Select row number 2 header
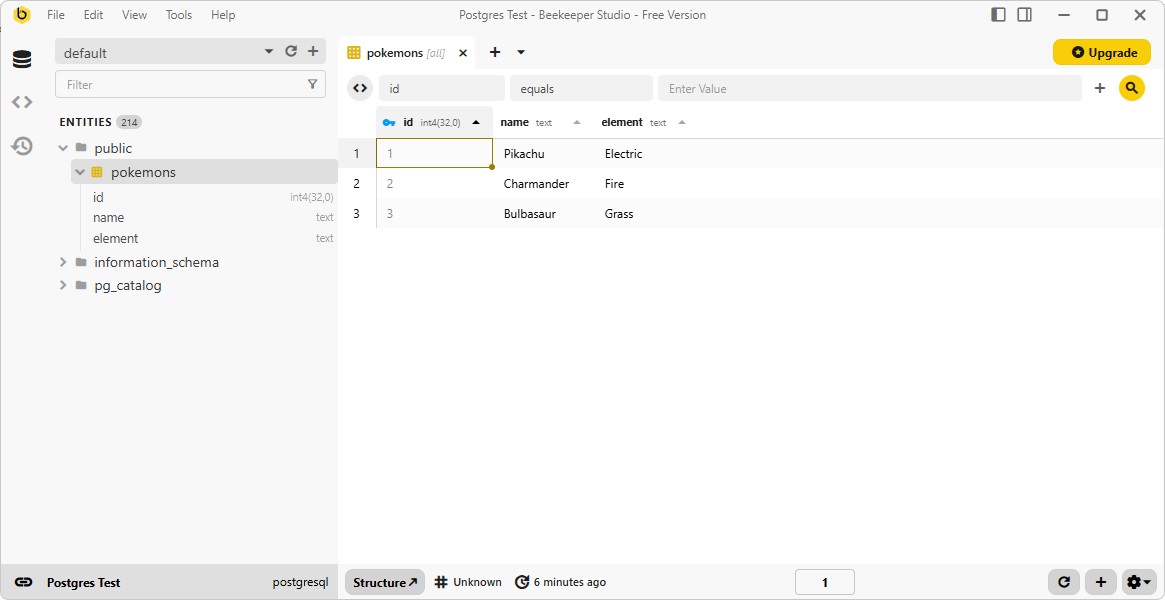This screenshot has width=1165, height=600. (357, 183)
